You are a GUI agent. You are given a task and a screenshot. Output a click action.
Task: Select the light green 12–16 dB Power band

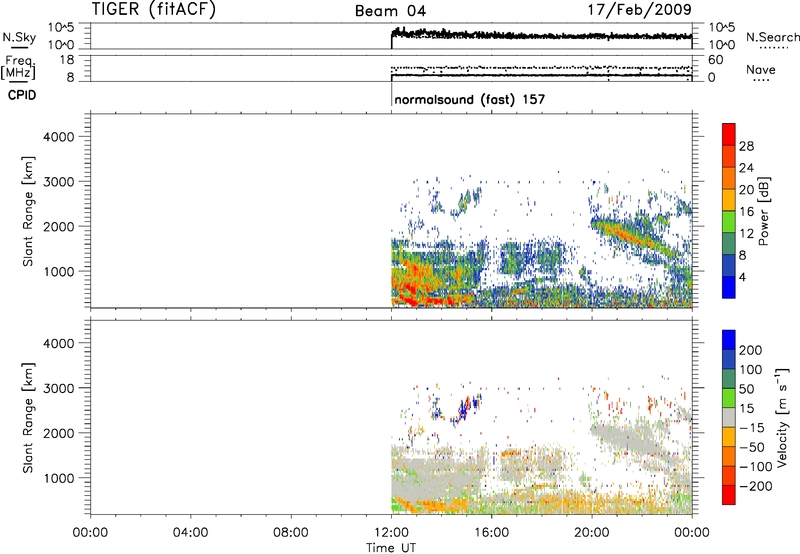point(729,222)
